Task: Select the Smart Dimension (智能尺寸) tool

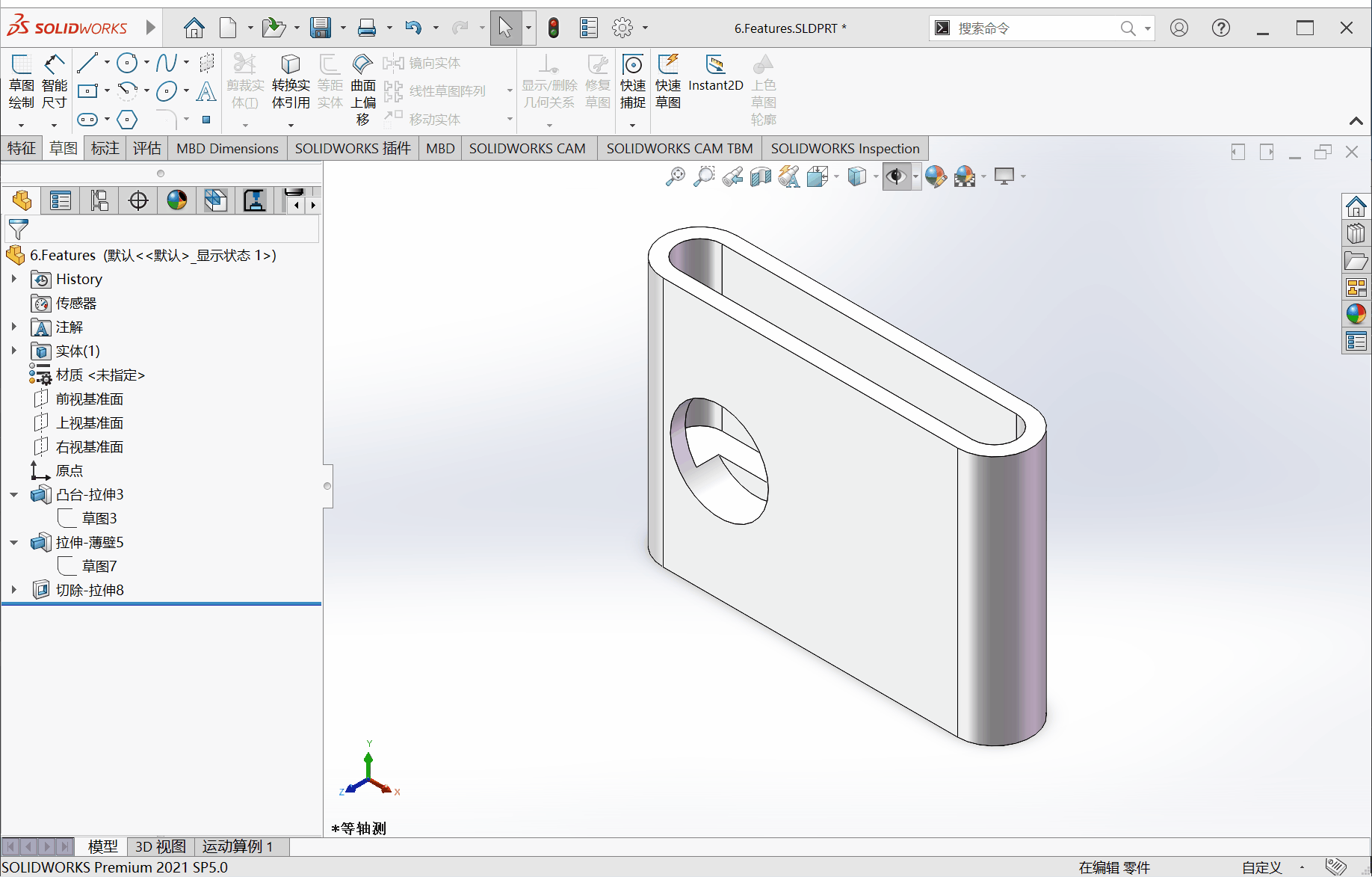Action: point(54,82)
